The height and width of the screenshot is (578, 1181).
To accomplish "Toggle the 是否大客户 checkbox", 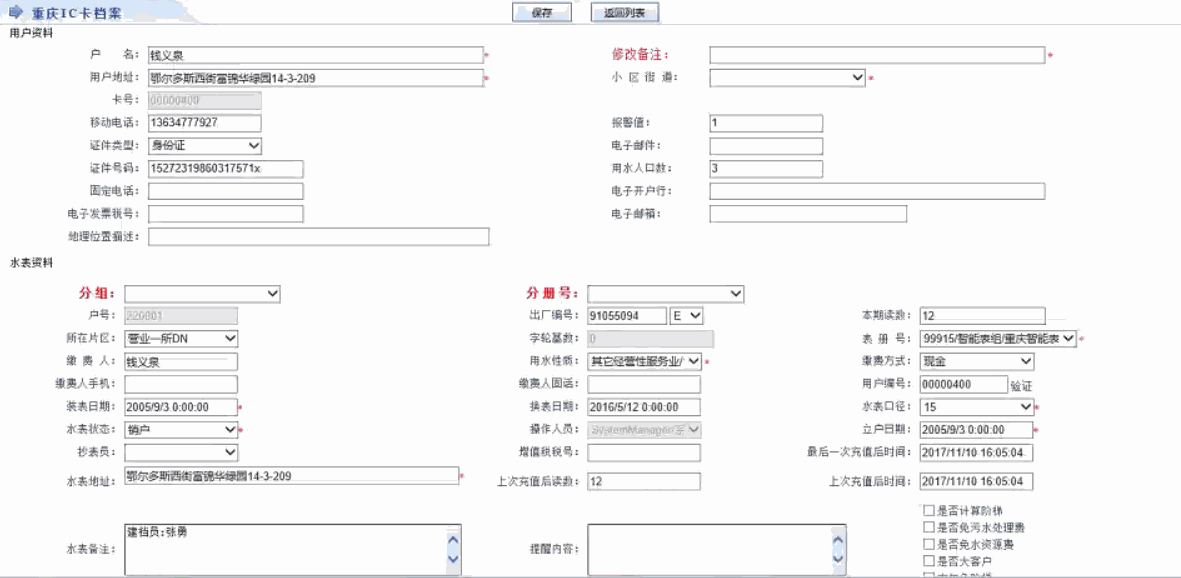I will click(x=929, y=561).
